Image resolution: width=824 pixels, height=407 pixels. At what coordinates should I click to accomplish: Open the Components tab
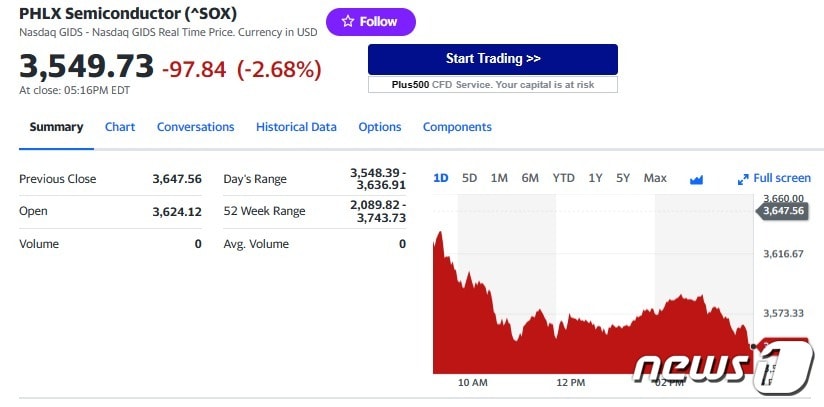pyautogui.click(x=457, y=127)
